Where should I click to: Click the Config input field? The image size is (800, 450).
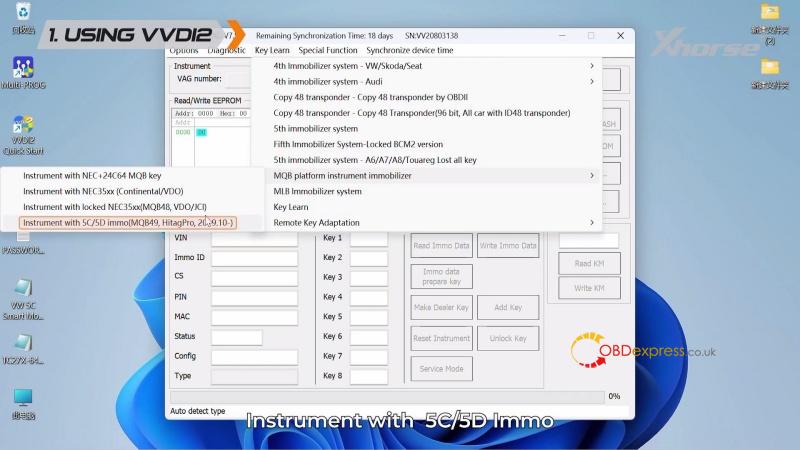tap(255, 357)
